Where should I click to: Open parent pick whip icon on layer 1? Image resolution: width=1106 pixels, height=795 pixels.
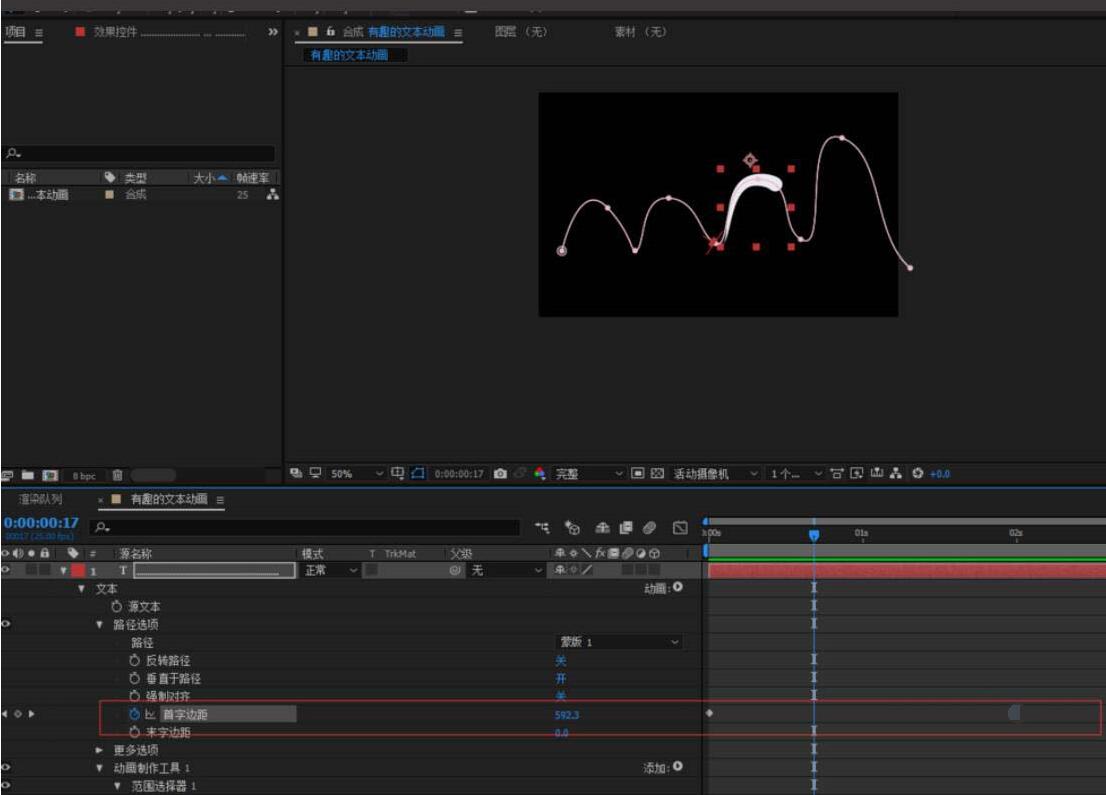coord(455,570)
